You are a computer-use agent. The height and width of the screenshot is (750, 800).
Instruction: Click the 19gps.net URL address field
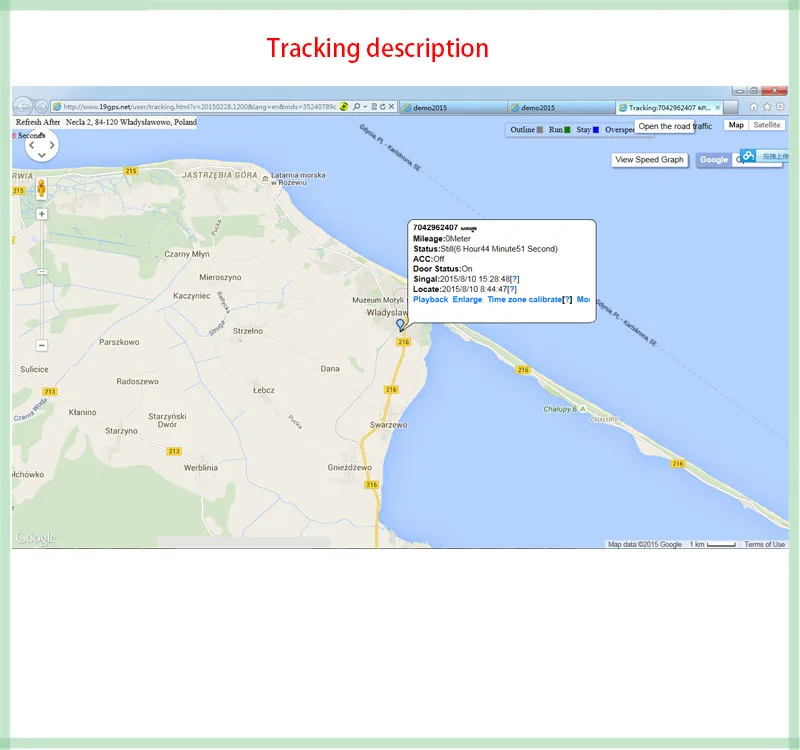tap(199, 107)
